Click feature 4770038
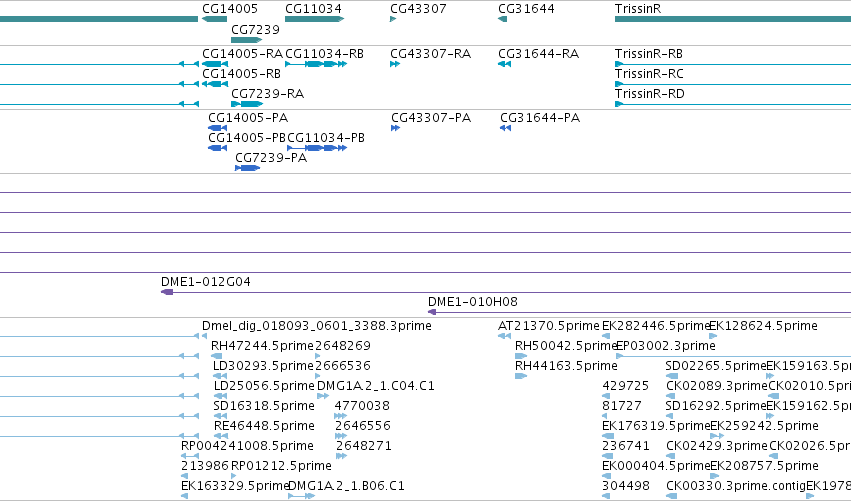Viewport: 851px width, 501px height. tap(362, 406)
